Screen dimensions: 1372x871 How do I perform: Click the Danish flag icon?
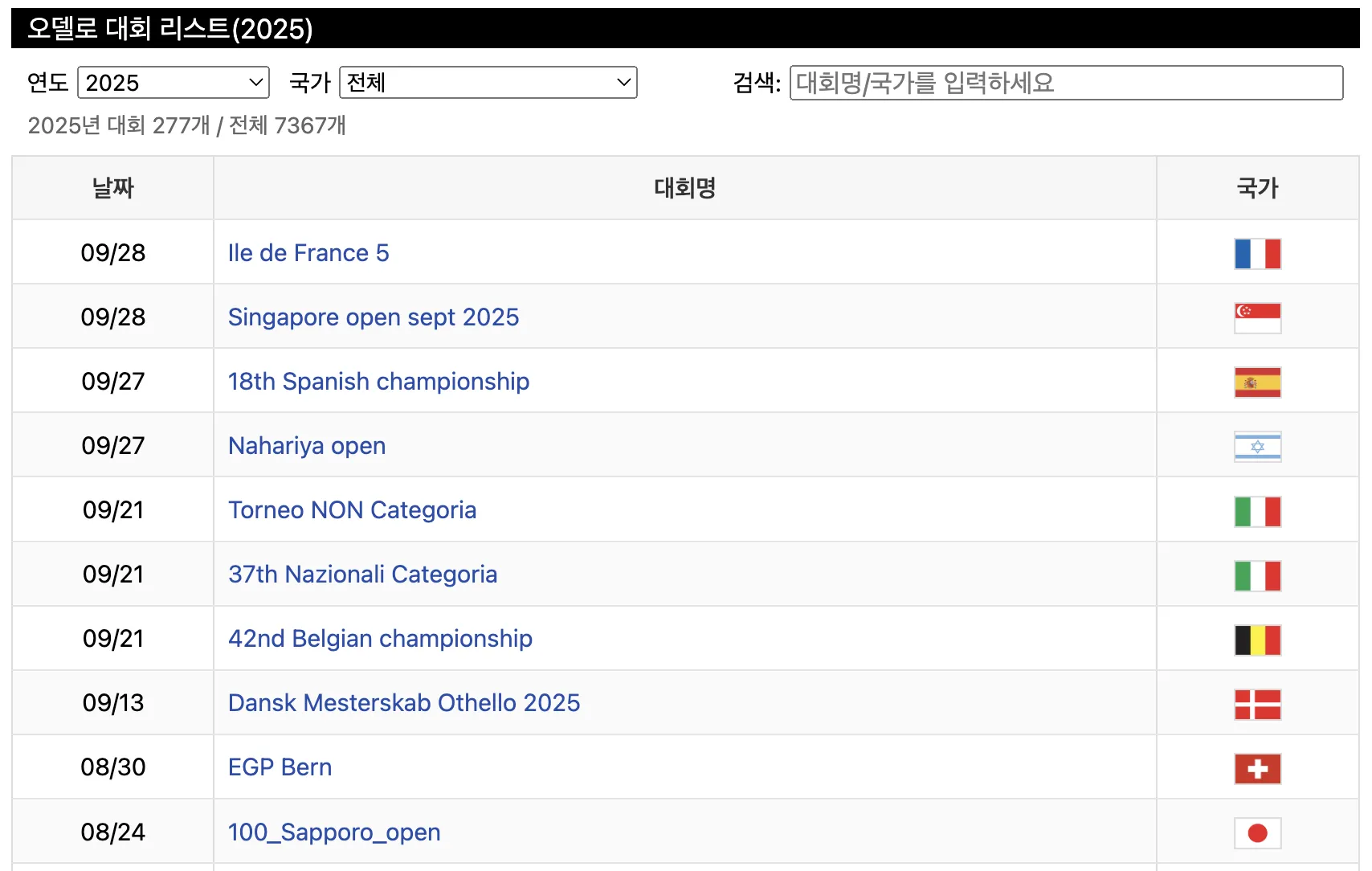1257,704
